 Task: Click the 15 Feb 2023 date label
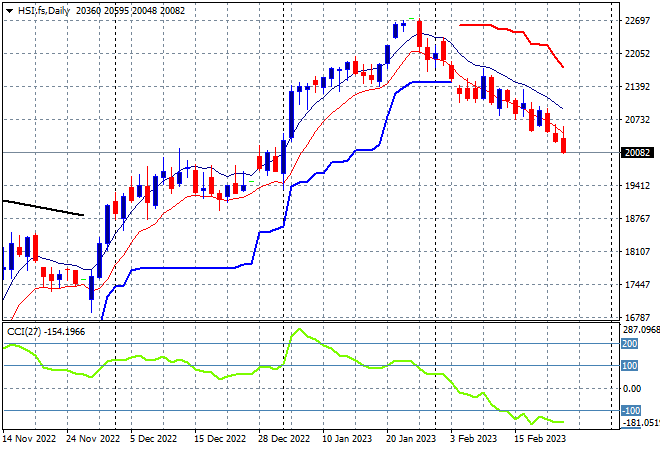tap(540, 439)
